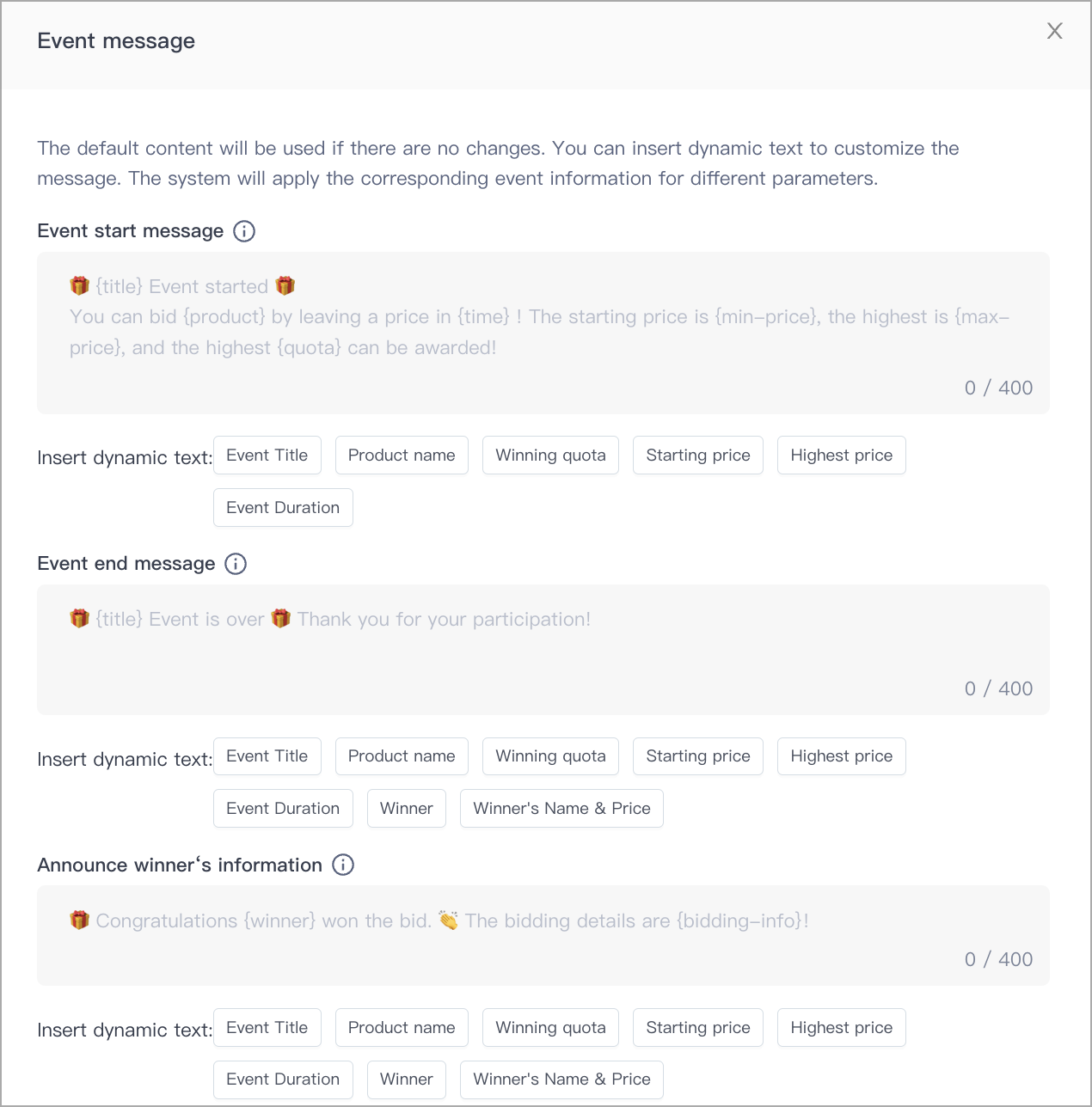Viewport: 1092px width, 1107px height.
Task: Insert Highest price into start message
Action: pos(842,456)
